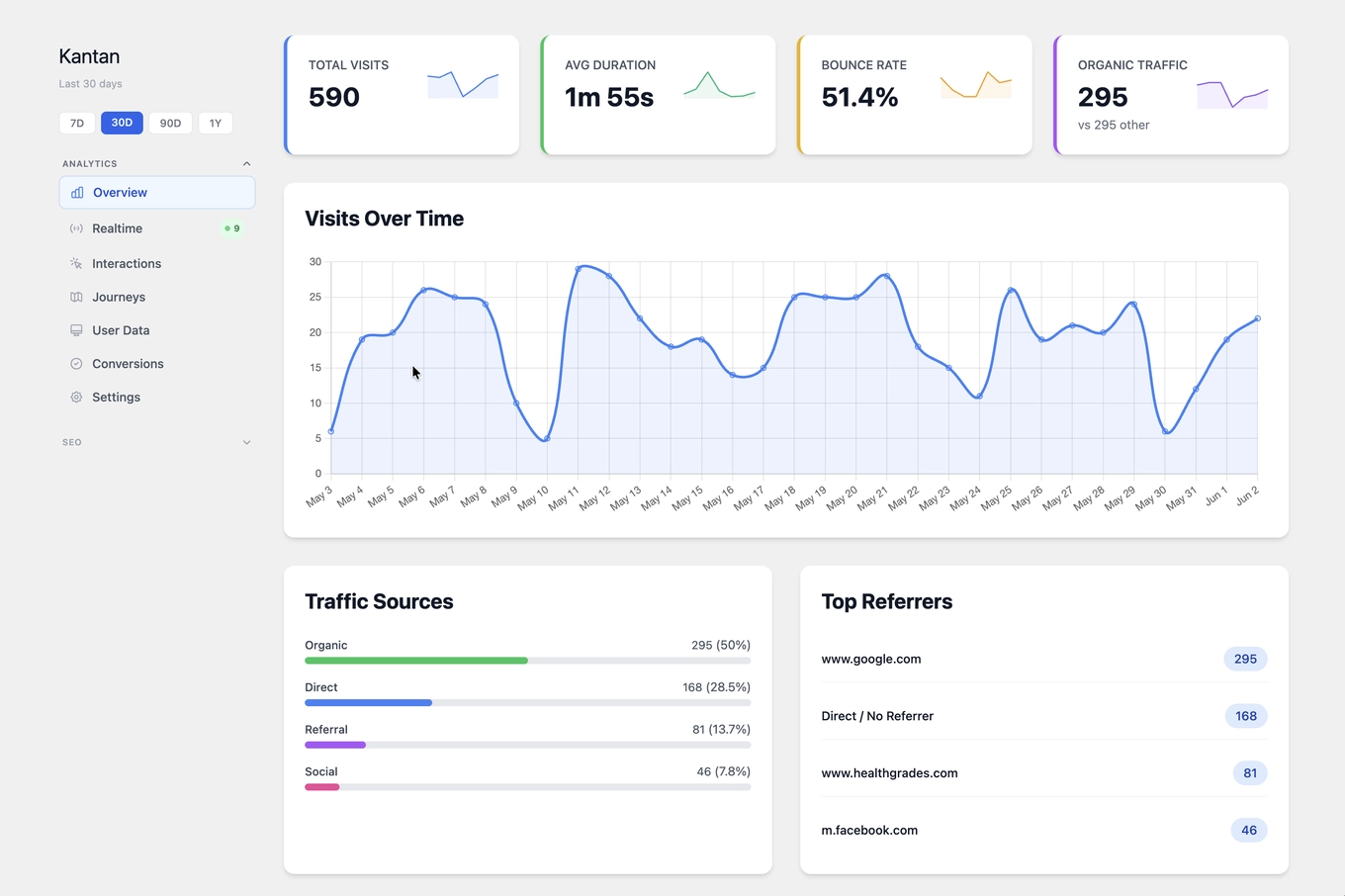Click the Visits Over Time heading

384,219
